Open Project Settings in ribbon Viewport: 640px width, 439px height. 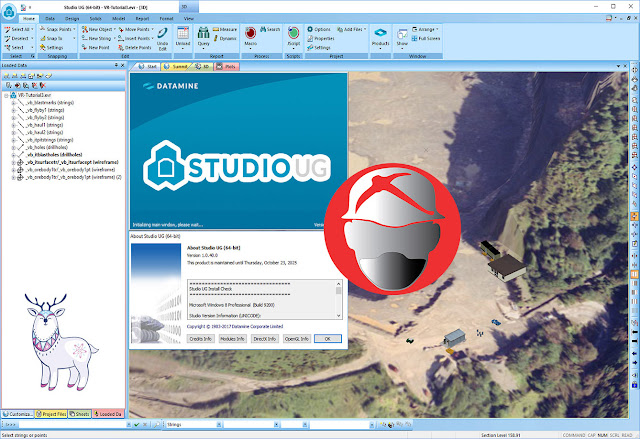click(319, 47)
